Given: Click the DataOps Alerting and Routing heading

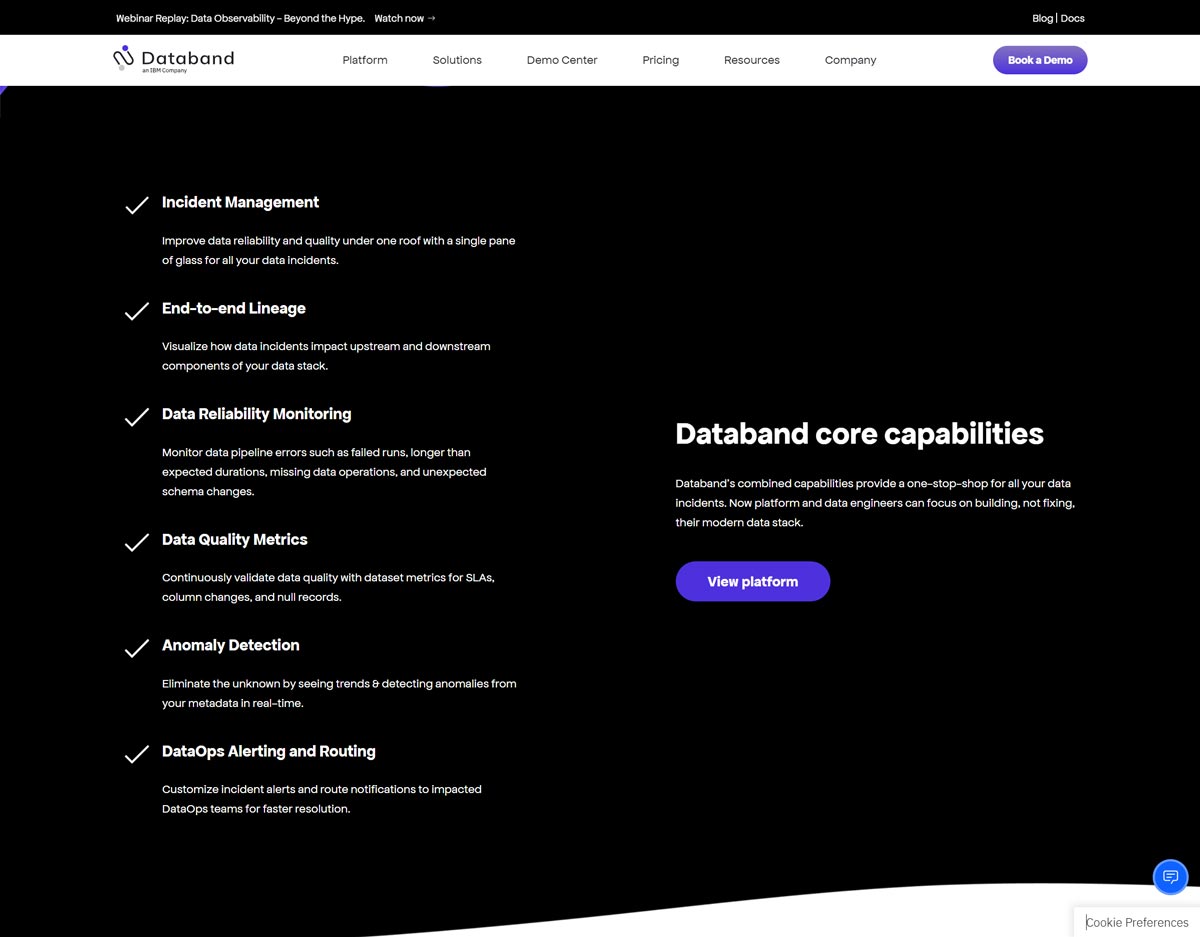Looking at the screenshot, I should point(269,751).
